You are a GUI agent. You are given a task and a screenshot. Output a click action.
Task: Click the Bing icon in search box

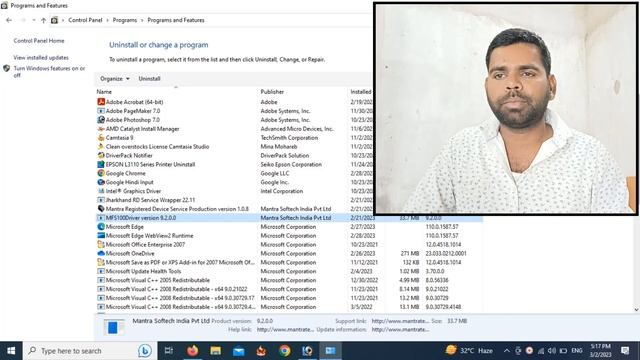click(x=144, y=351)
